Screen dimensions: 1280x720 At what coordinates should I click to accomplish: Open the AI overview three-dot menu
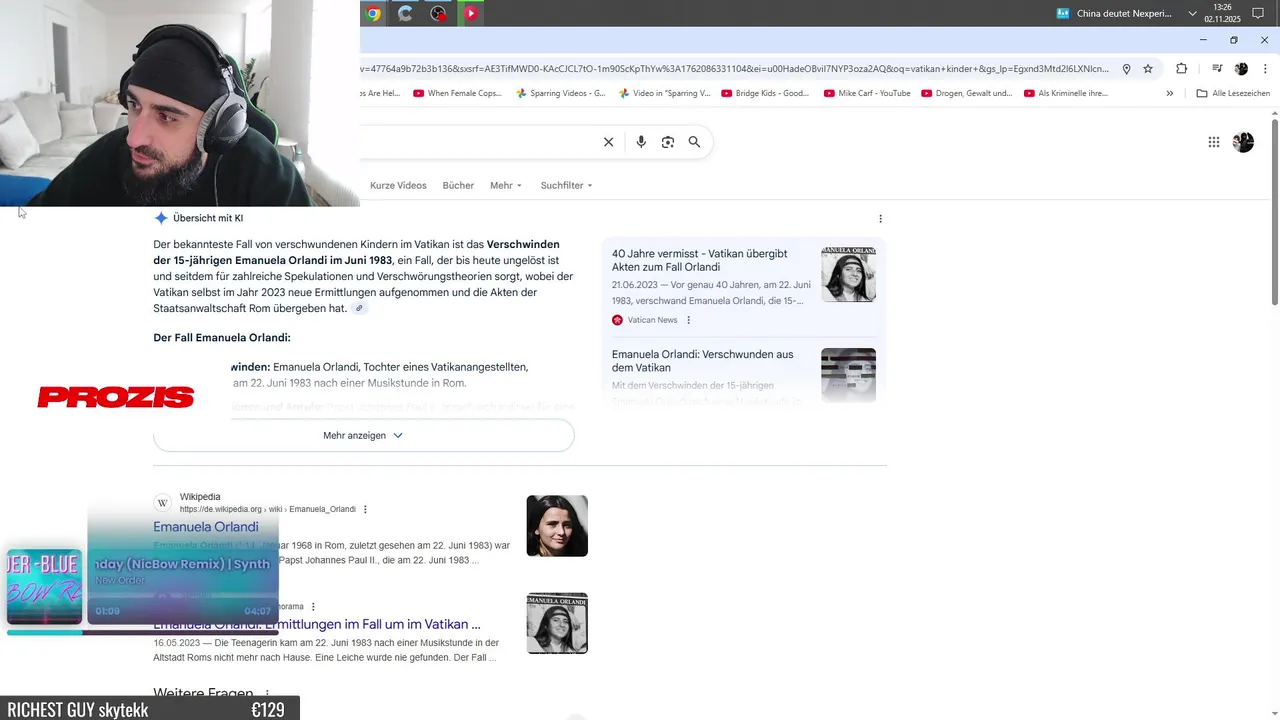880,218
